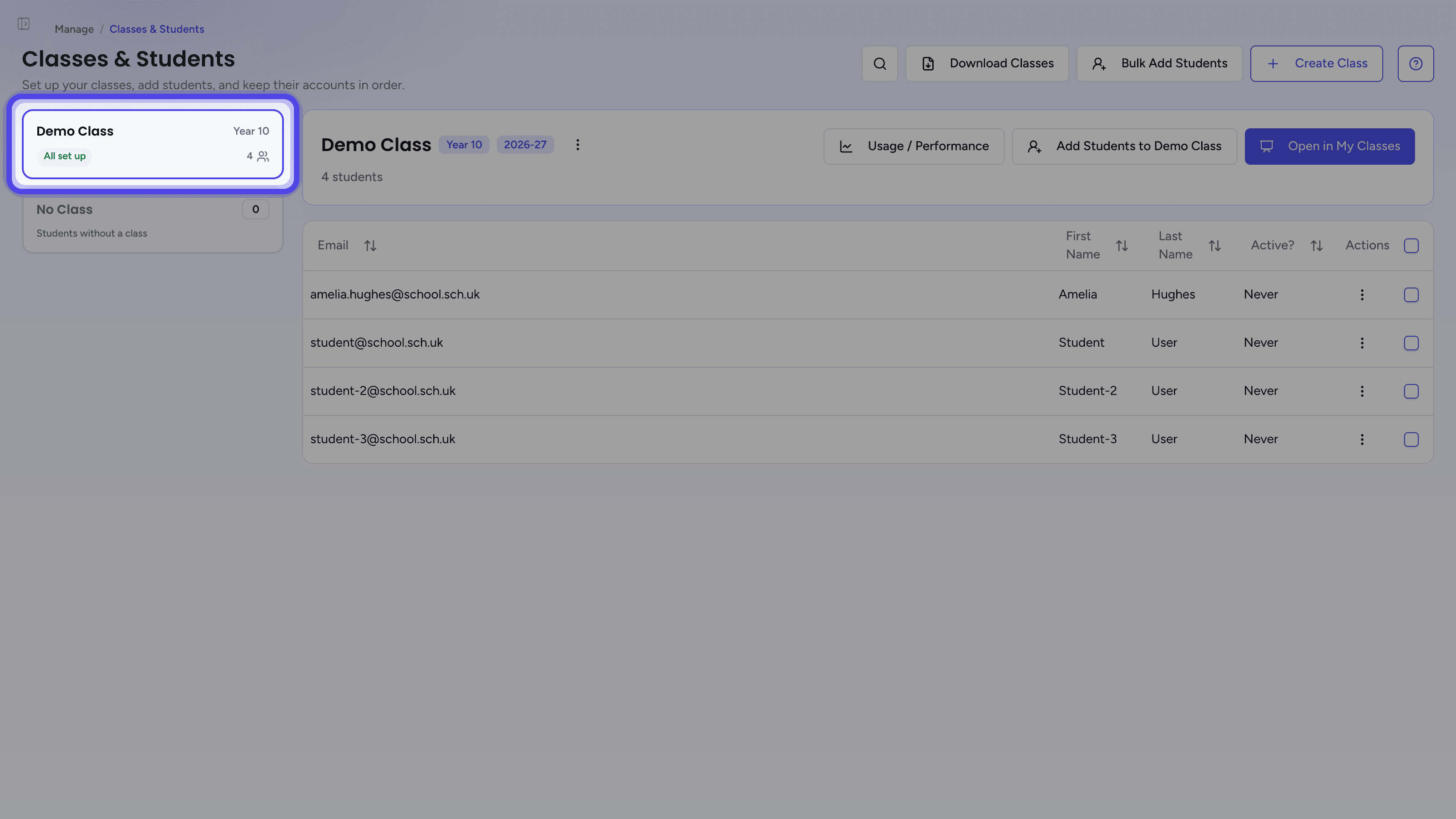Check the box for Student-2 User

pos(1411,391)
